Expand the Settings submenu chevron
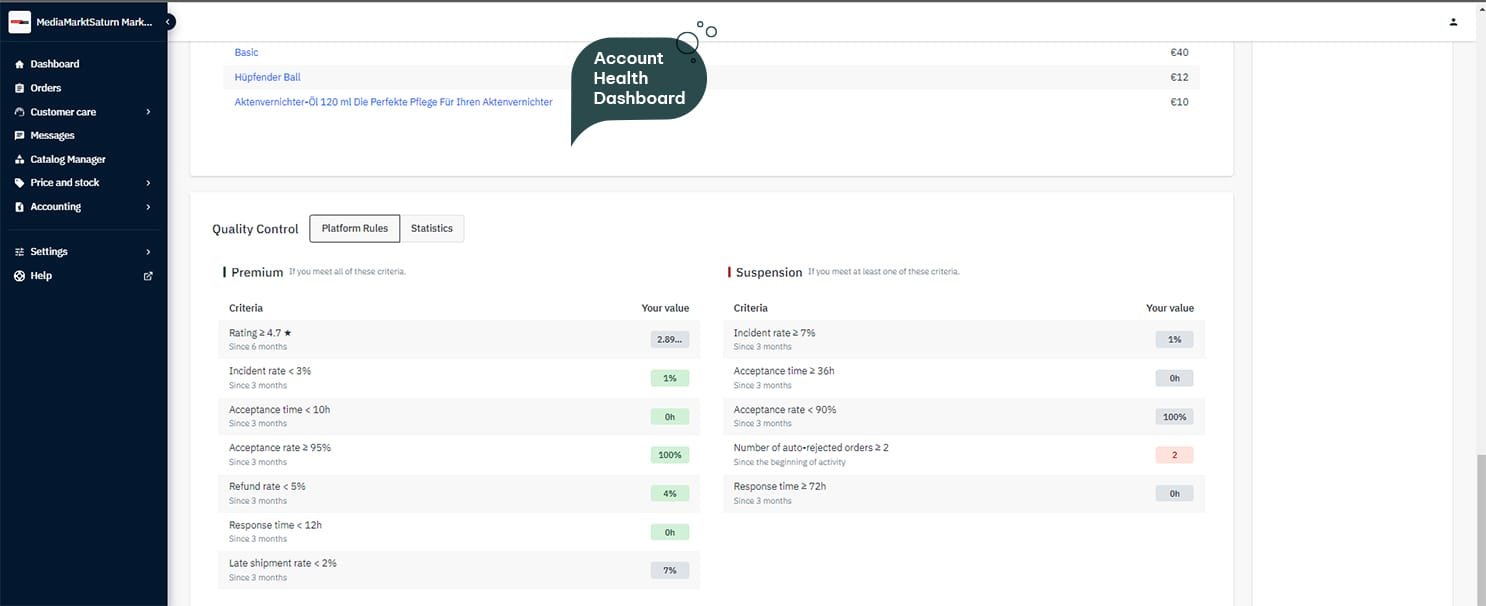 (148, 252)
